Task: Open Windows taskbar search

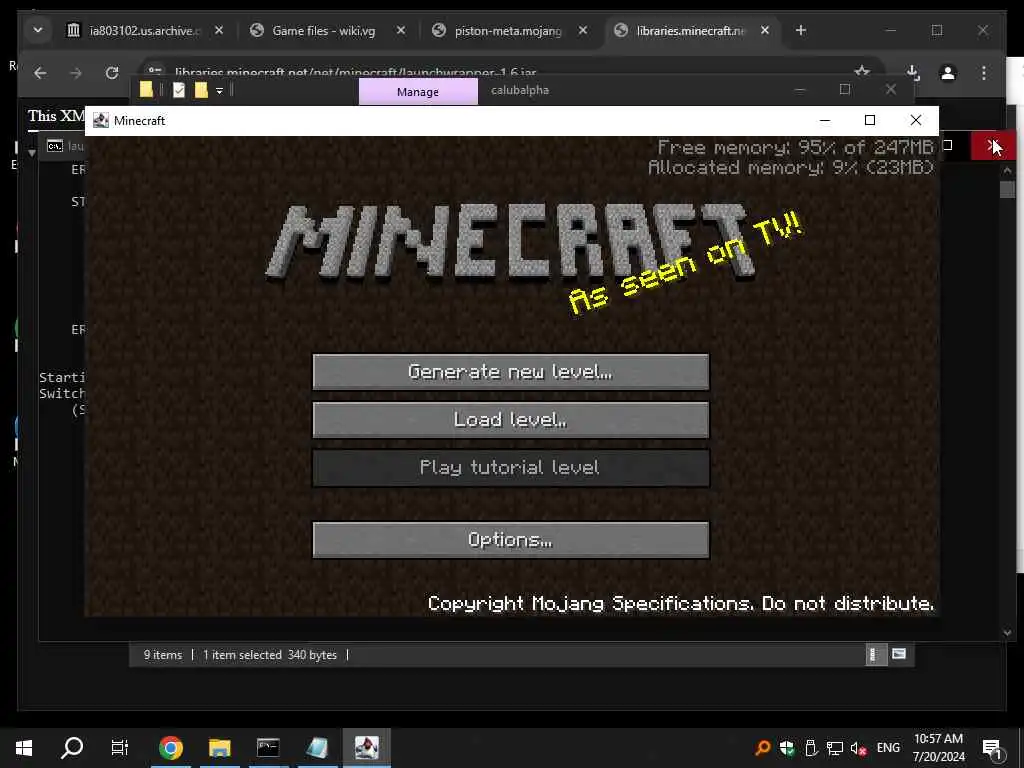Action: click(72, 748)
